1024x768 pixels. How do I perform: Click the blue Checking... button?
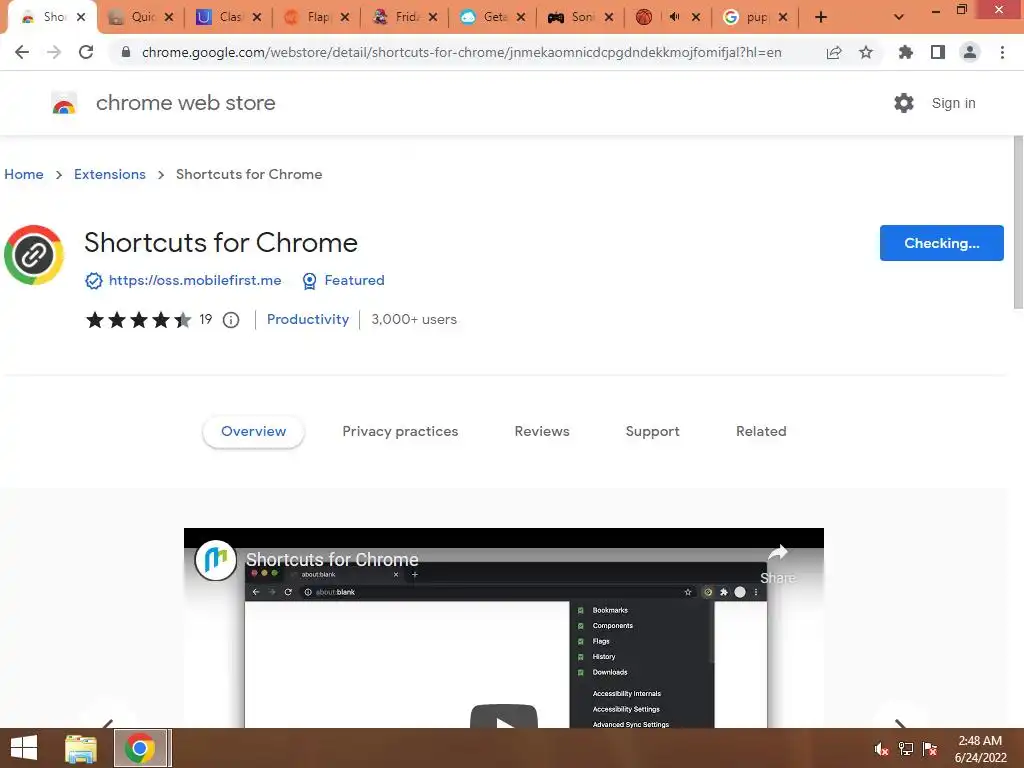pyautogui.click(x=942, y=243)
